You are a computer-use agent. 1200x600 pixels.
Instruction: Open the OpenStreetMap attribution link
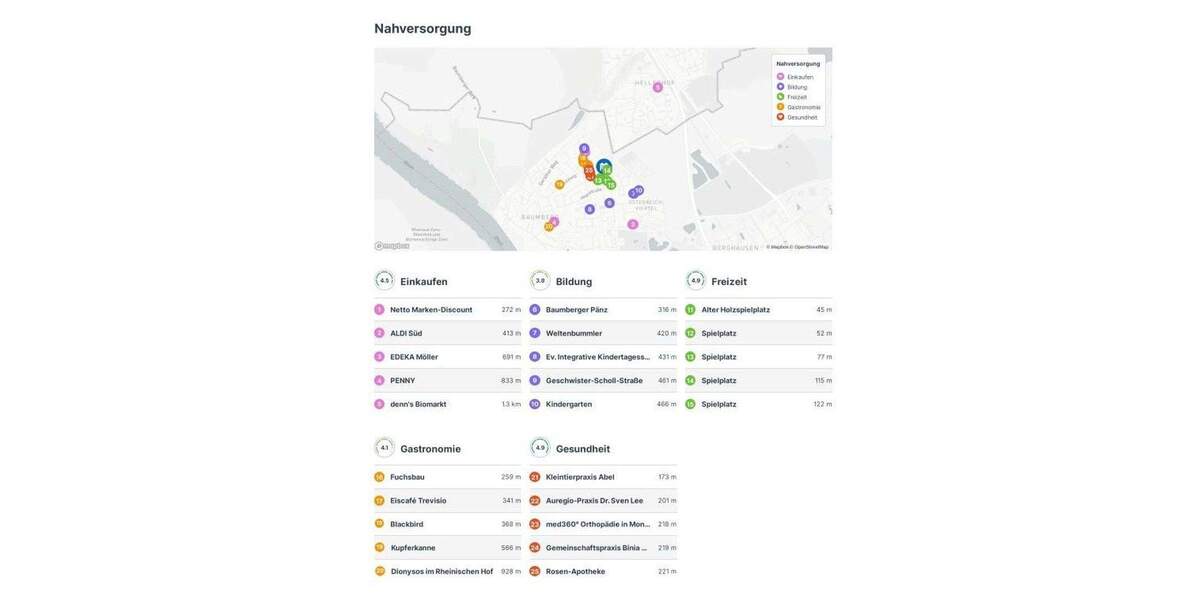811,245
